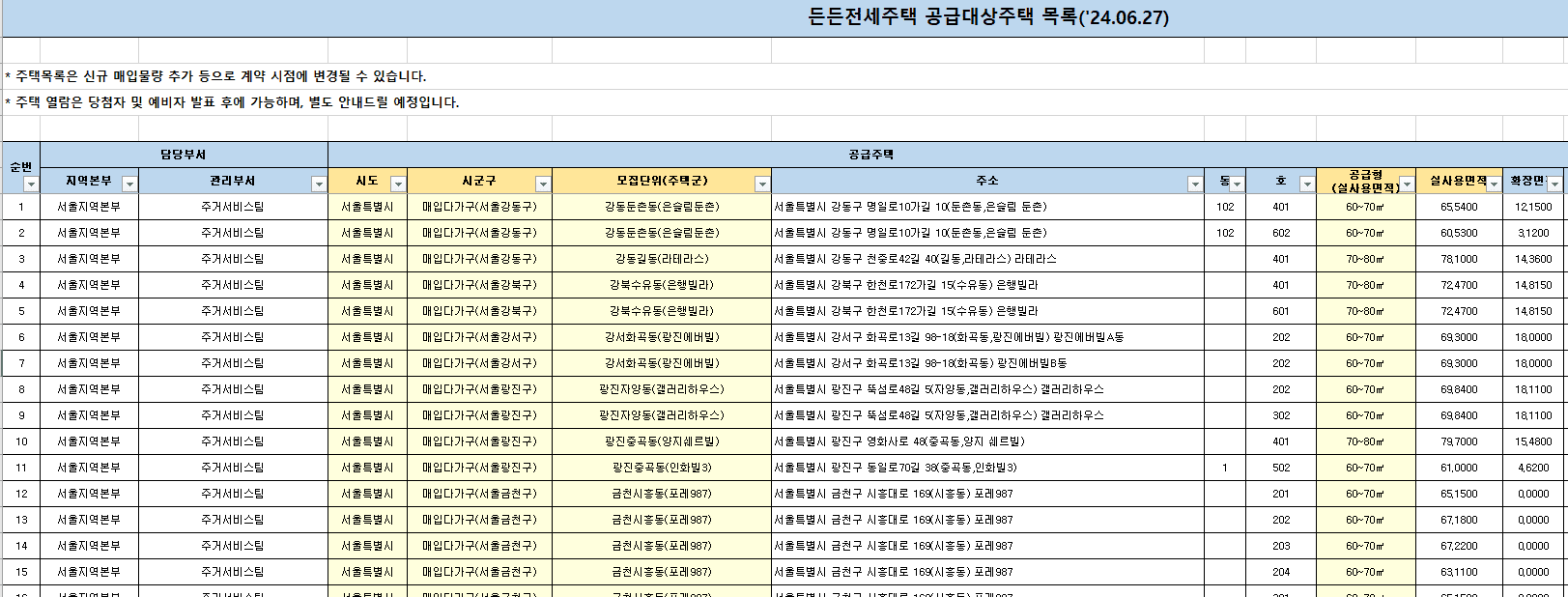Image resolution: width=1568 pixels, height=597 pixels.
Task: Select row 14 매입다가구(서울금천구) cell
Action: click(479, 546)
